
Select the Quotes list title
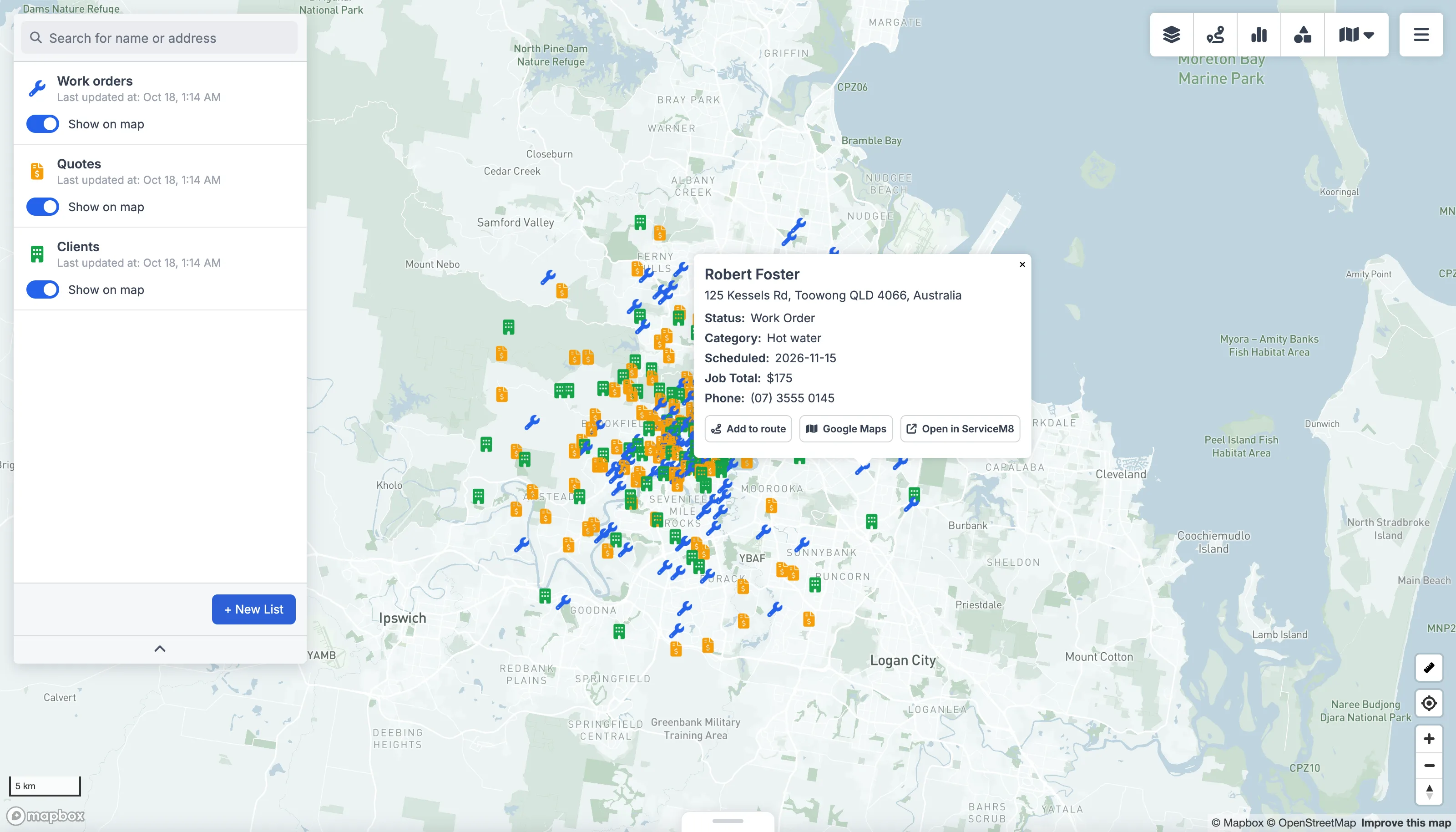click(79, 164)
